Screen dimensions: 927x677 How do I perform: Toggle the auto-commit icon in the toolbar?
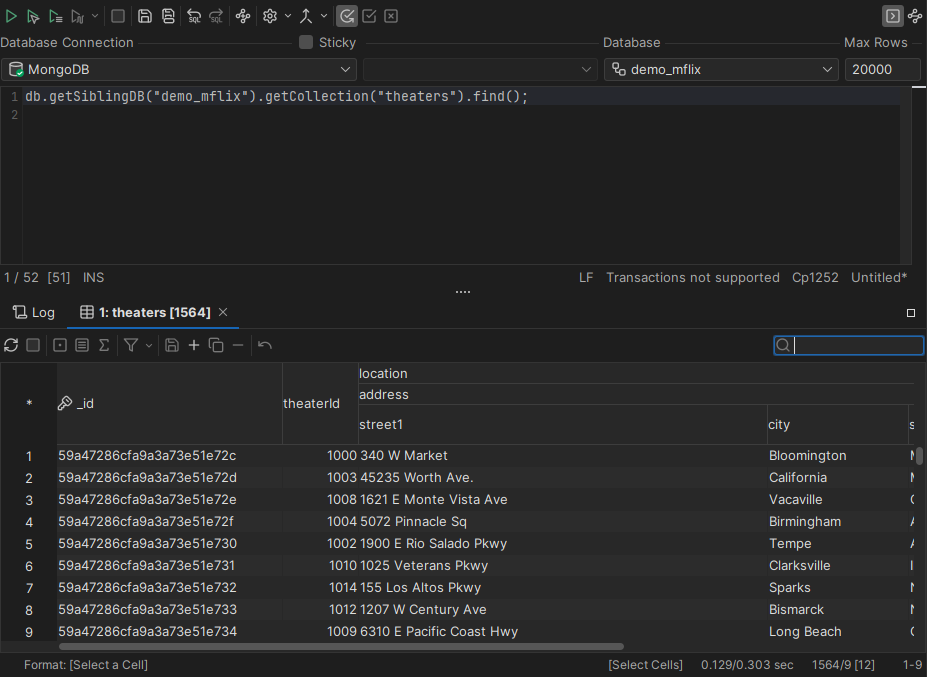tap(345, 15)
